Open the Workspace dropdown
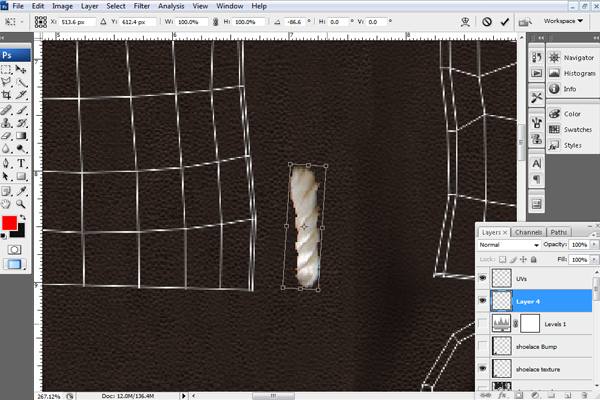 pyautogui.click(x=563, y=21)
